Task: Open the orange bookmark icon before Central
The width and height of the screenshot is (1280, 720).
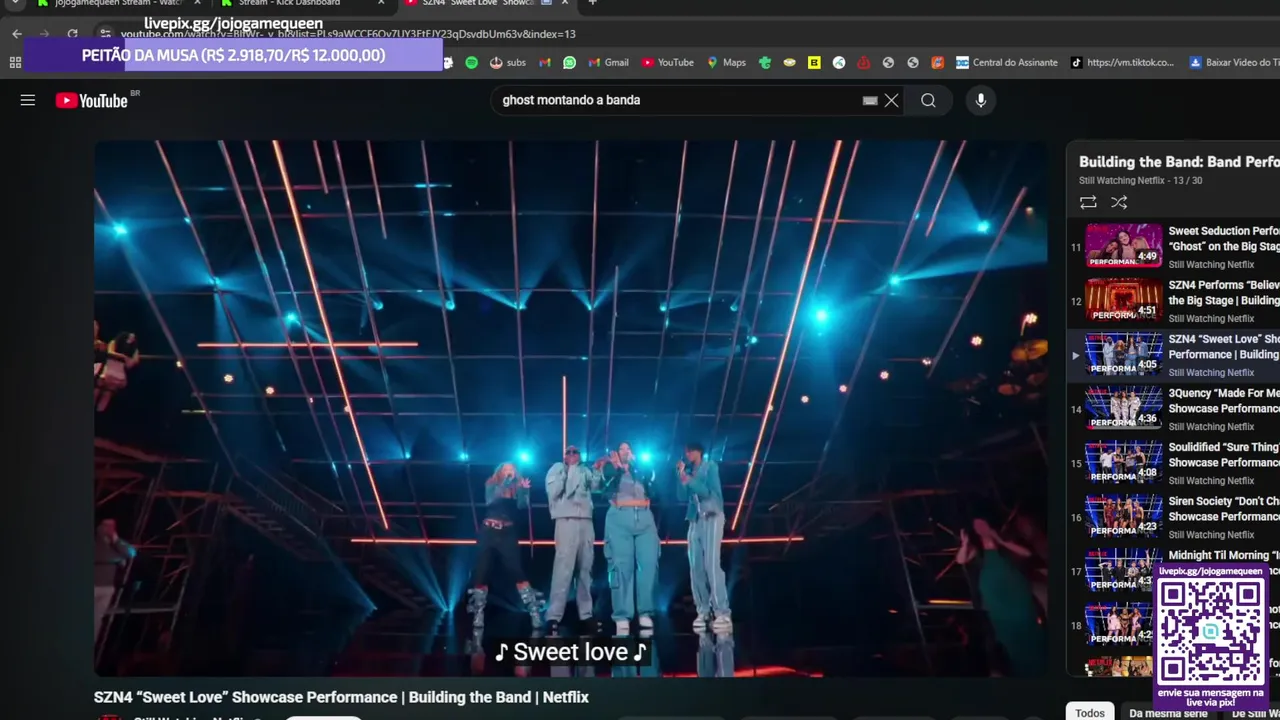Action: (x=937, y=62)
